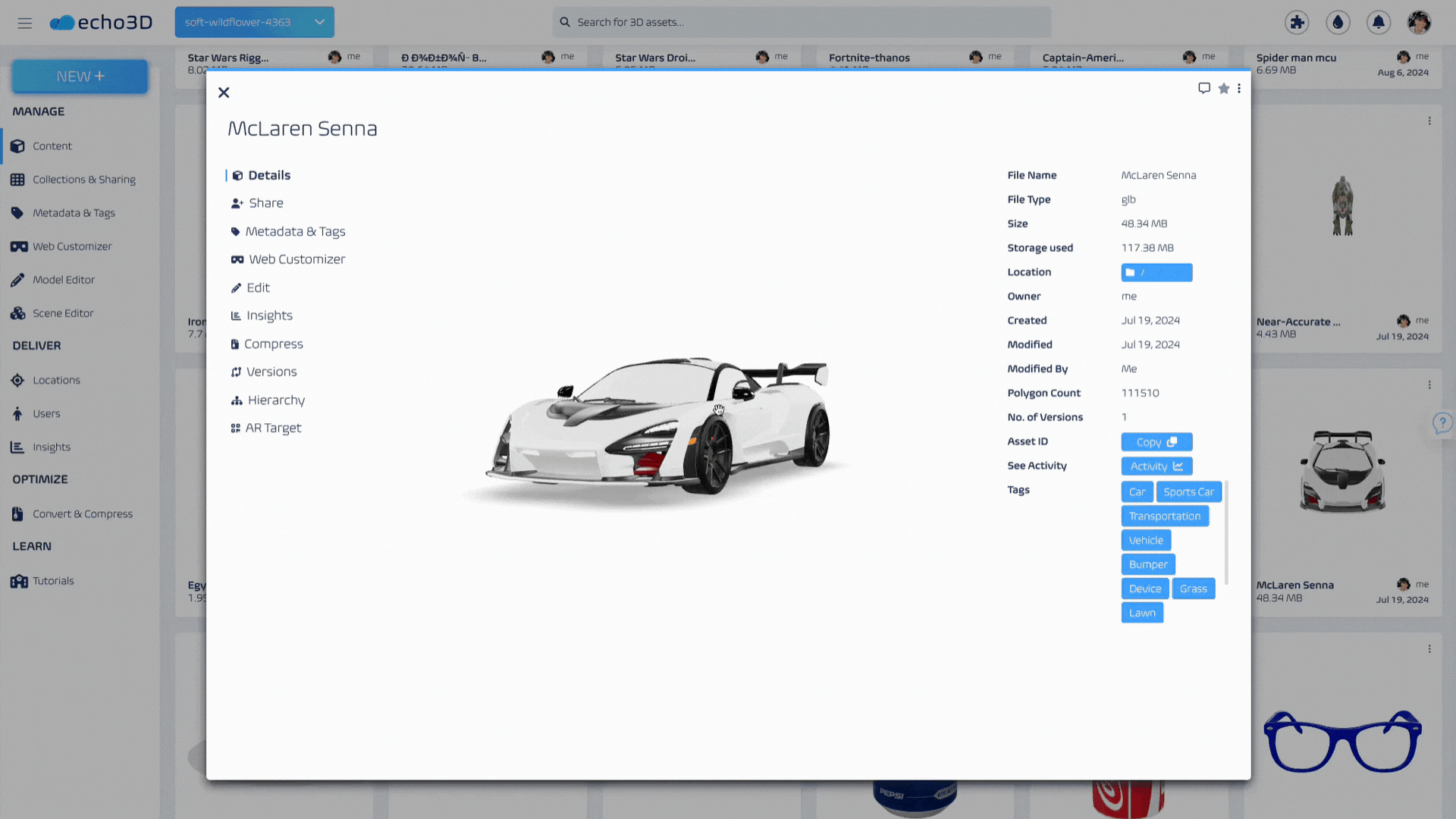Image resolution: width=1456 pixels, height=819 pixels.
Task: Click the Grass tag
Action: click(x=1193, y=589)
